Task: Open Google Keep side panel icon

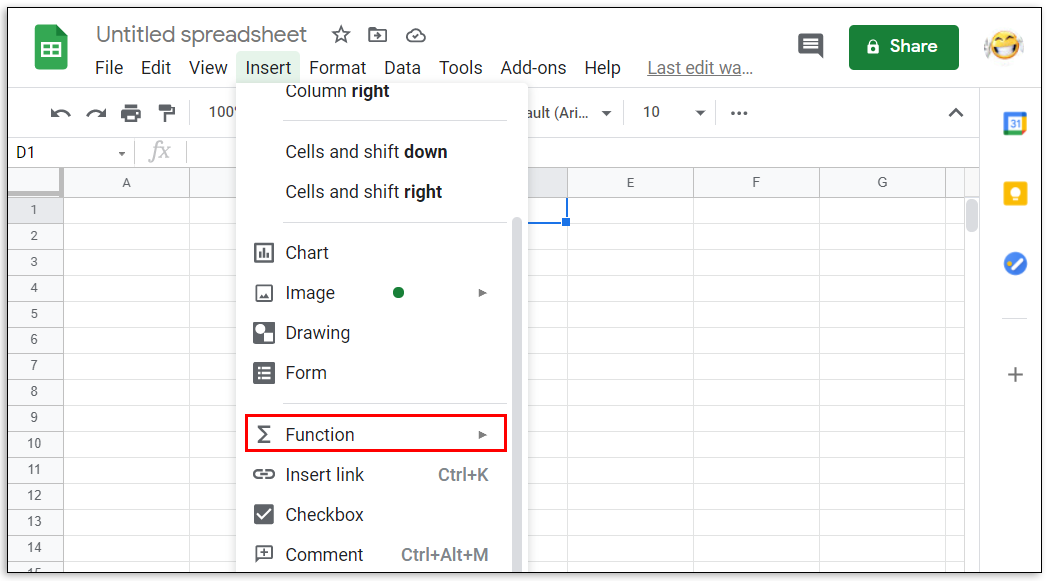Action: click(x=1015, y=193)
